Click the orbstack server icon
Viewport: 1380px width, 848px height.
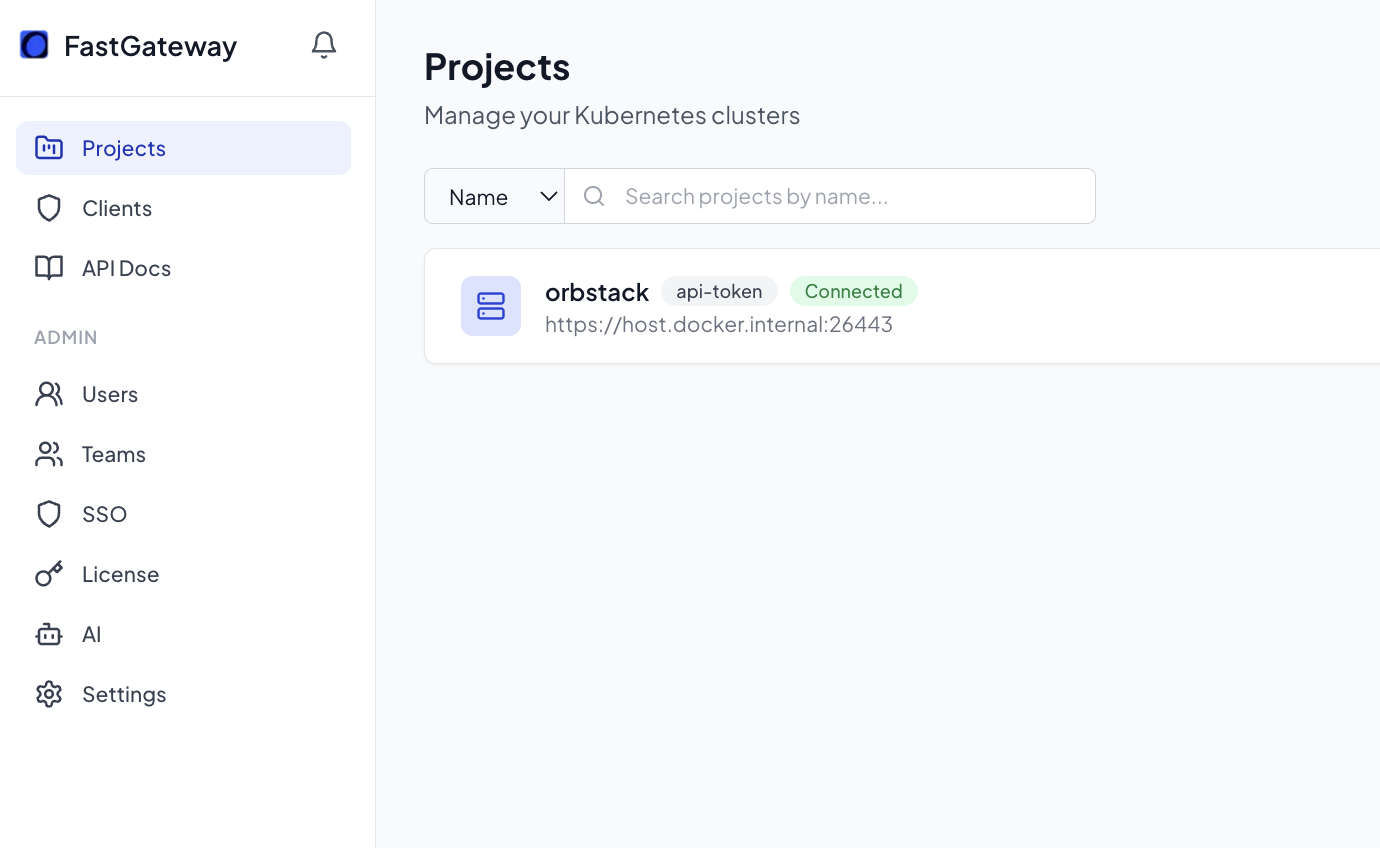[491, 306]
